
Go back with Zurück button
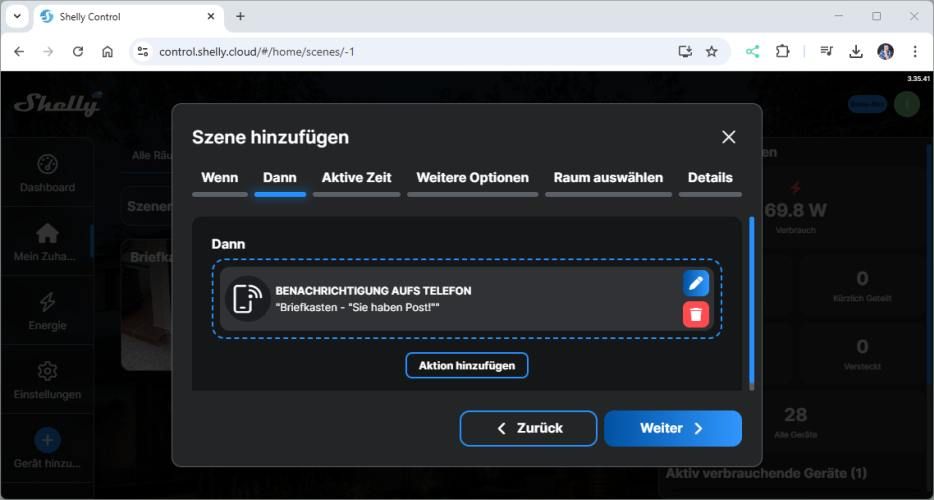528,428
